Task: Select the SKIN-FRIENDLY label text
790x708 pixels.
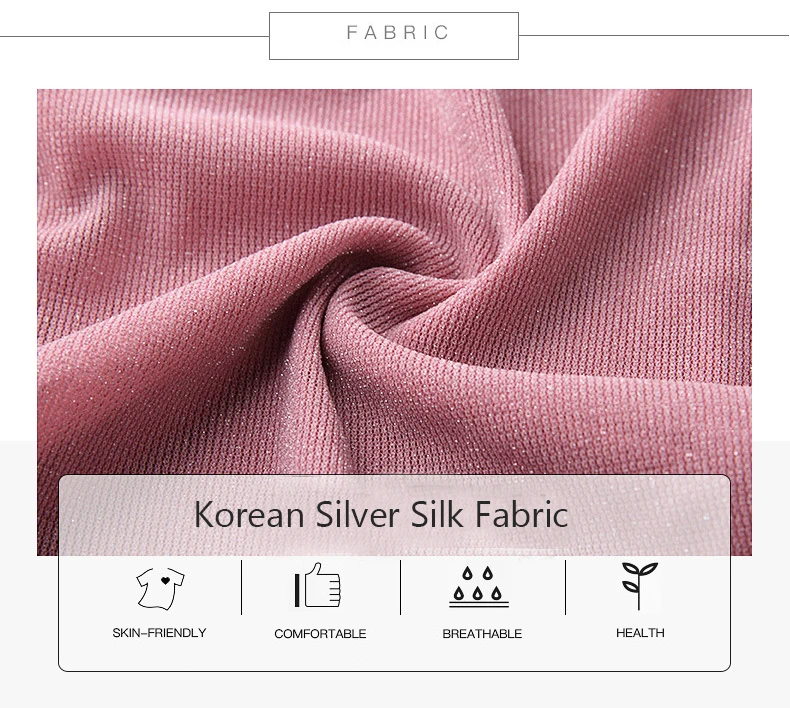Action: (x=159, y=633)
